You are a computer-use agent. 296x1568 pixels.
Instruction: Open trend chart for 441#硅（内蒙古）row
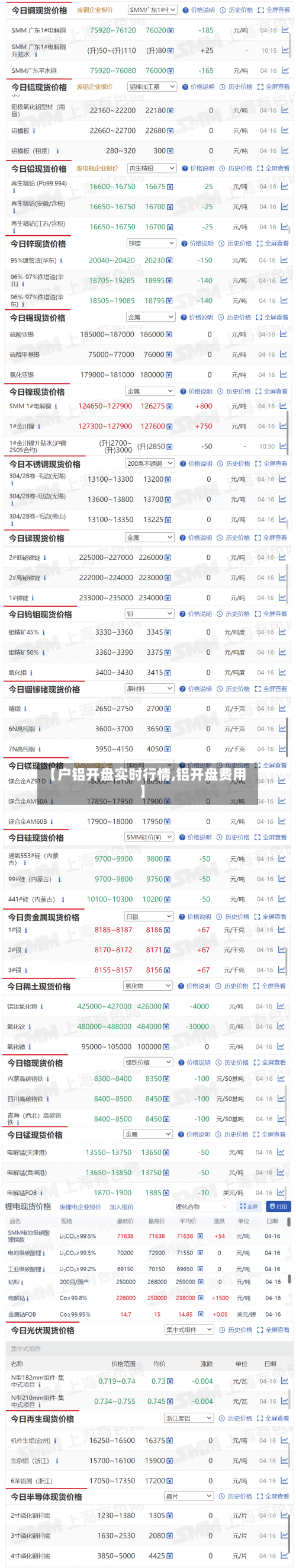[x=282, y=899]
